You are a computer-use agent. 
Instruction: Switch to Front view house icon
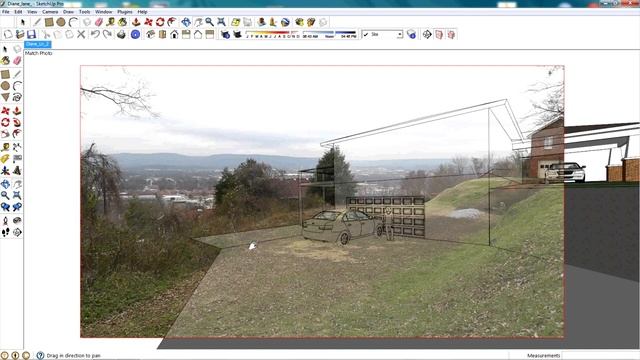pos(174,34)
